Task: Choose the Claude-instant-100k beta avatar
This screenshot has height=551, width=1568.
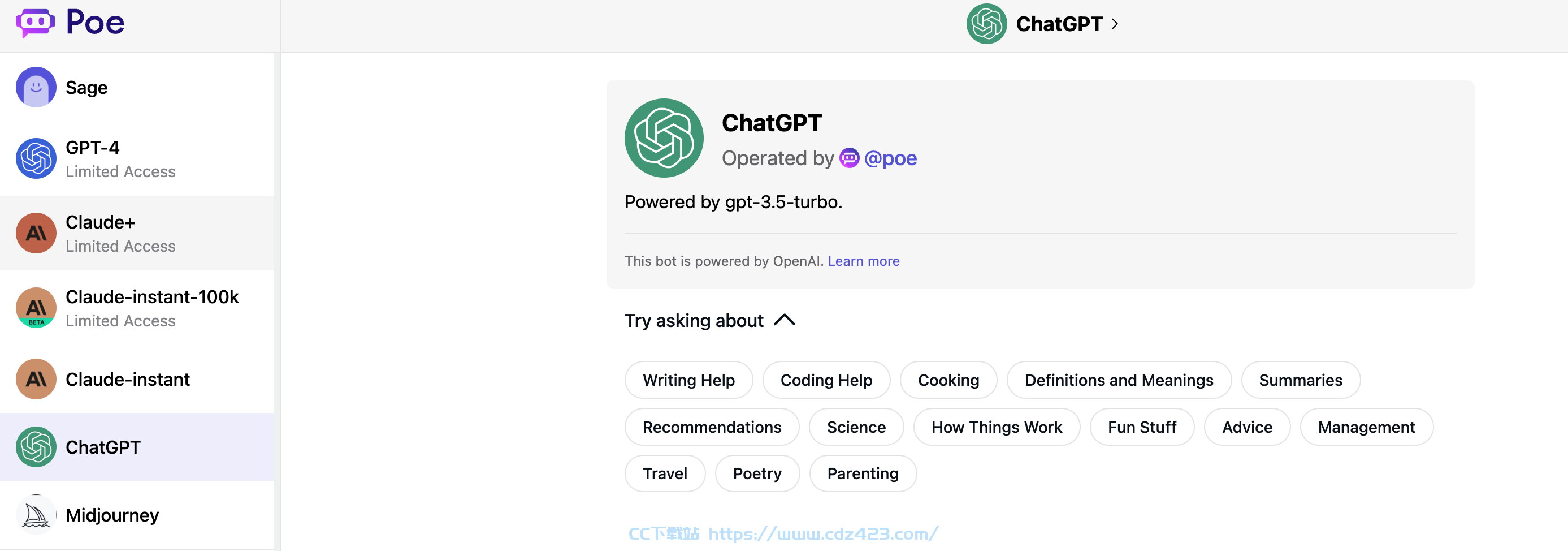Action: pos(36,308)
